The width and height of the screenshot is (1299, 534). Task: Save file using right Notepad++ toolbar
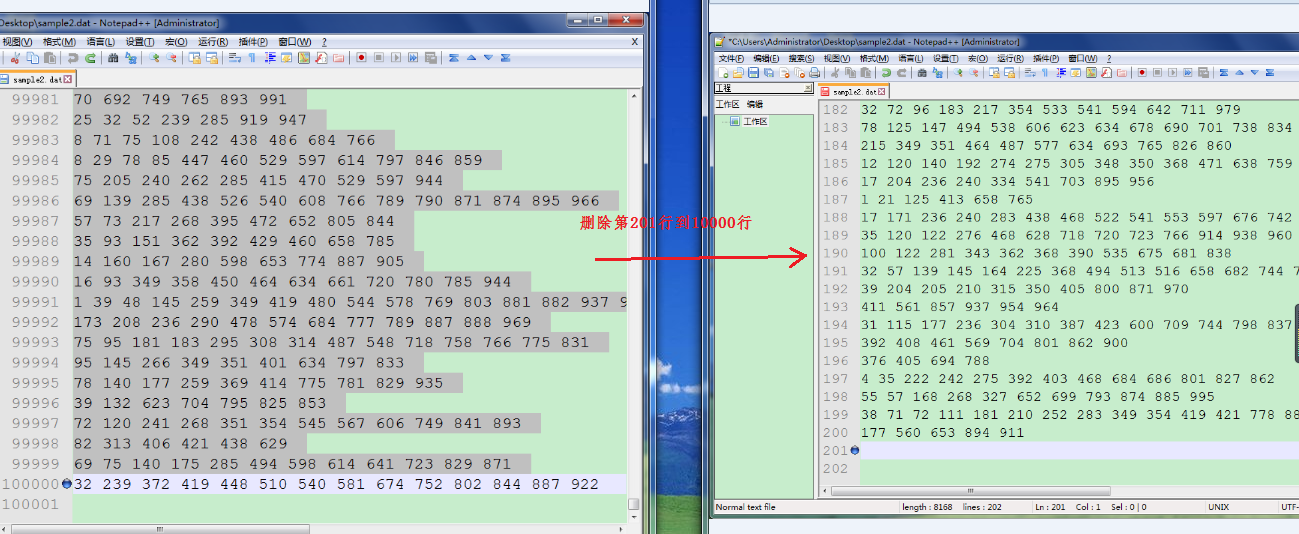[753, 72]
